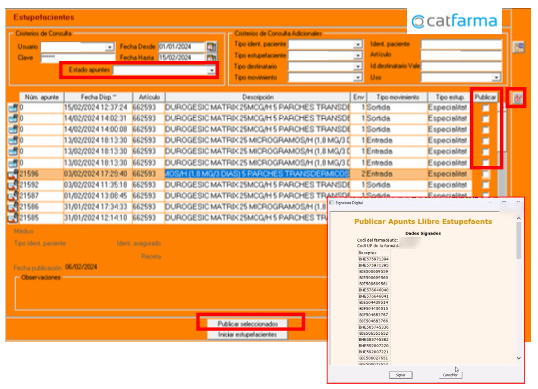Screen dimensions: 538x389
Task: Click the Publicar seleccionados button
Action: coord(247,324)
